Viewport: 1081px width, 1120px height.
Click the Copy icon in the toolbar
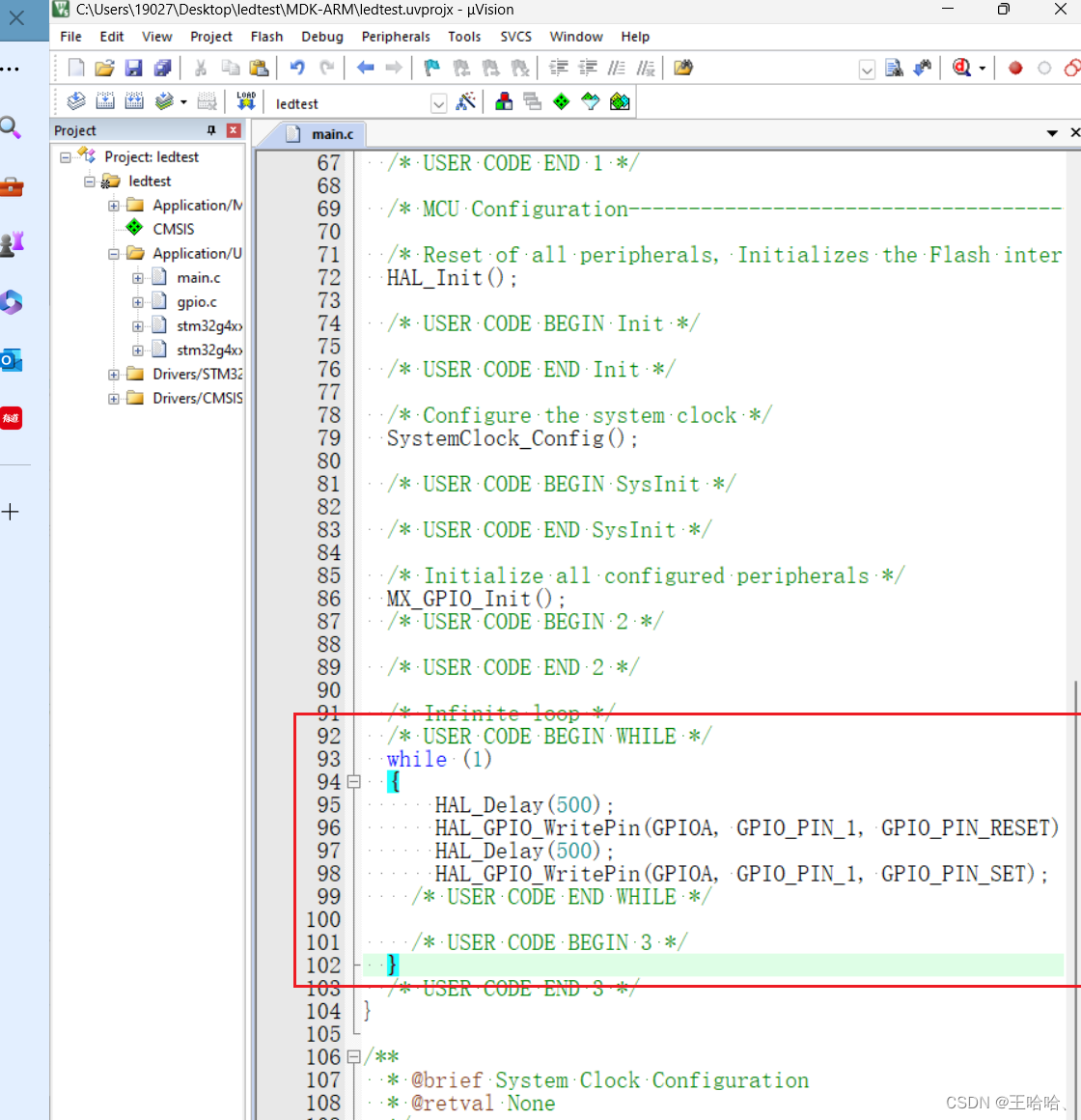(230, 68)
